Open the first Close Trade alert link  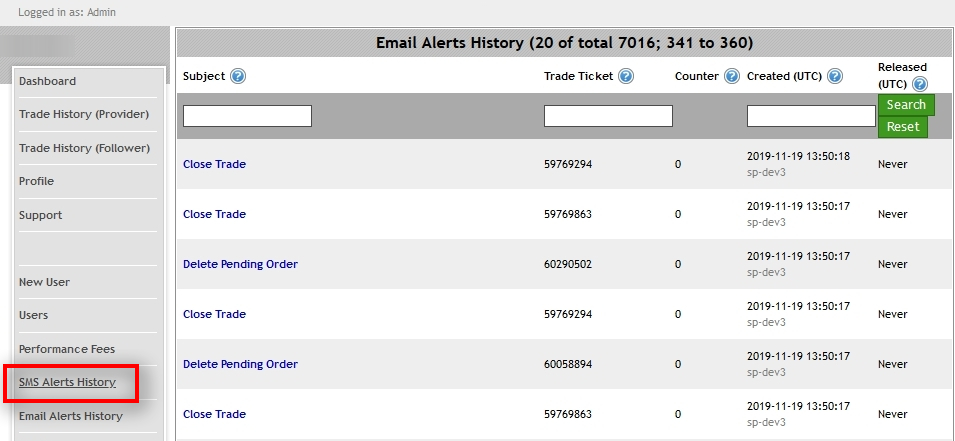(214, 164)
